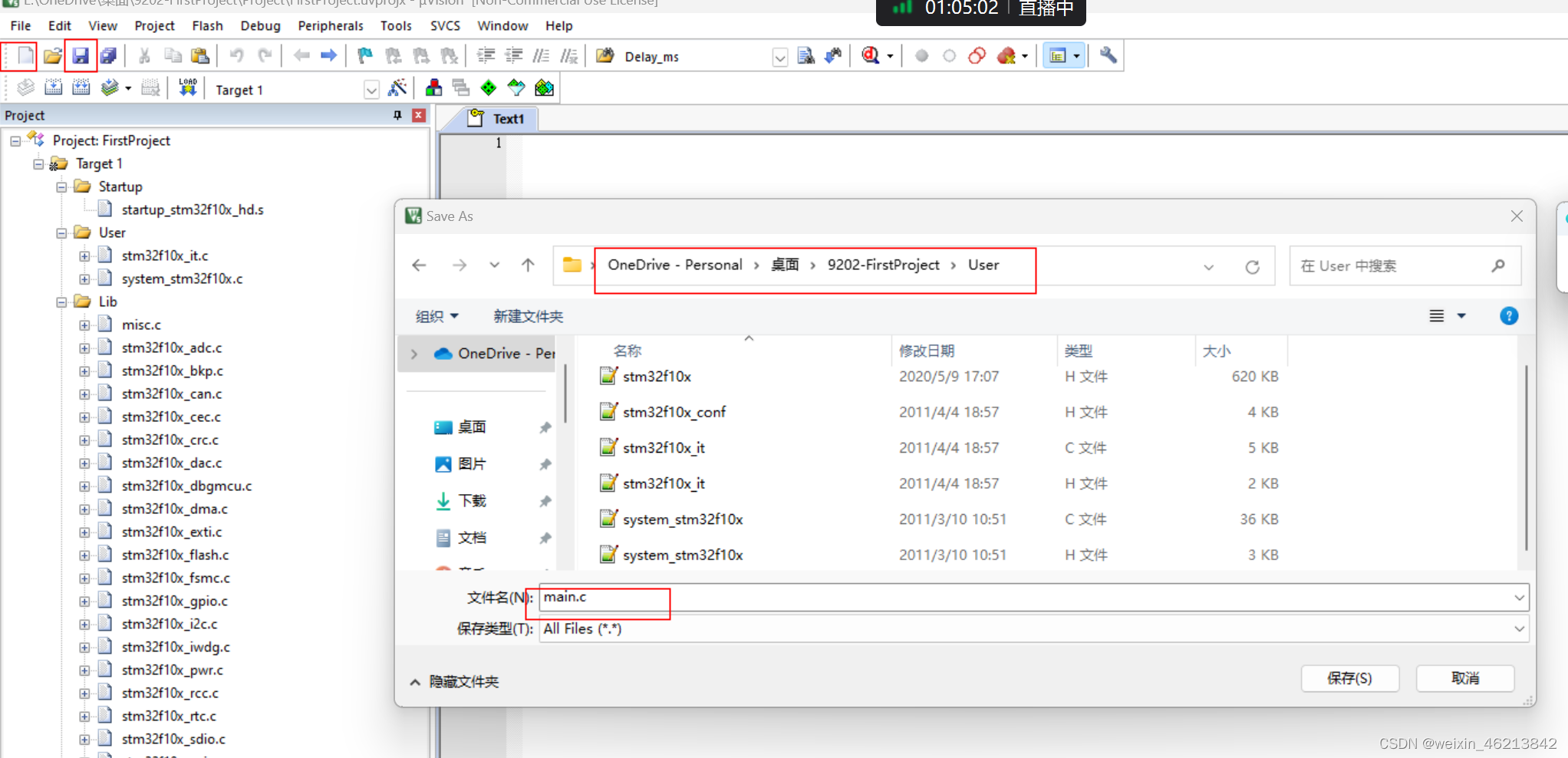Open the Target 1 selection dropdown

point(371,91)
